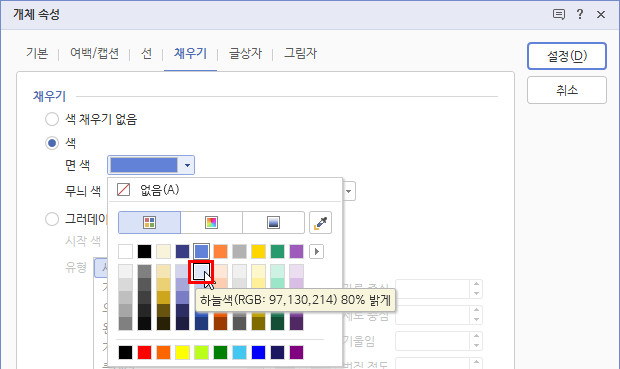
Task: Select the 채우기 tab
Action: coord(190,53)
